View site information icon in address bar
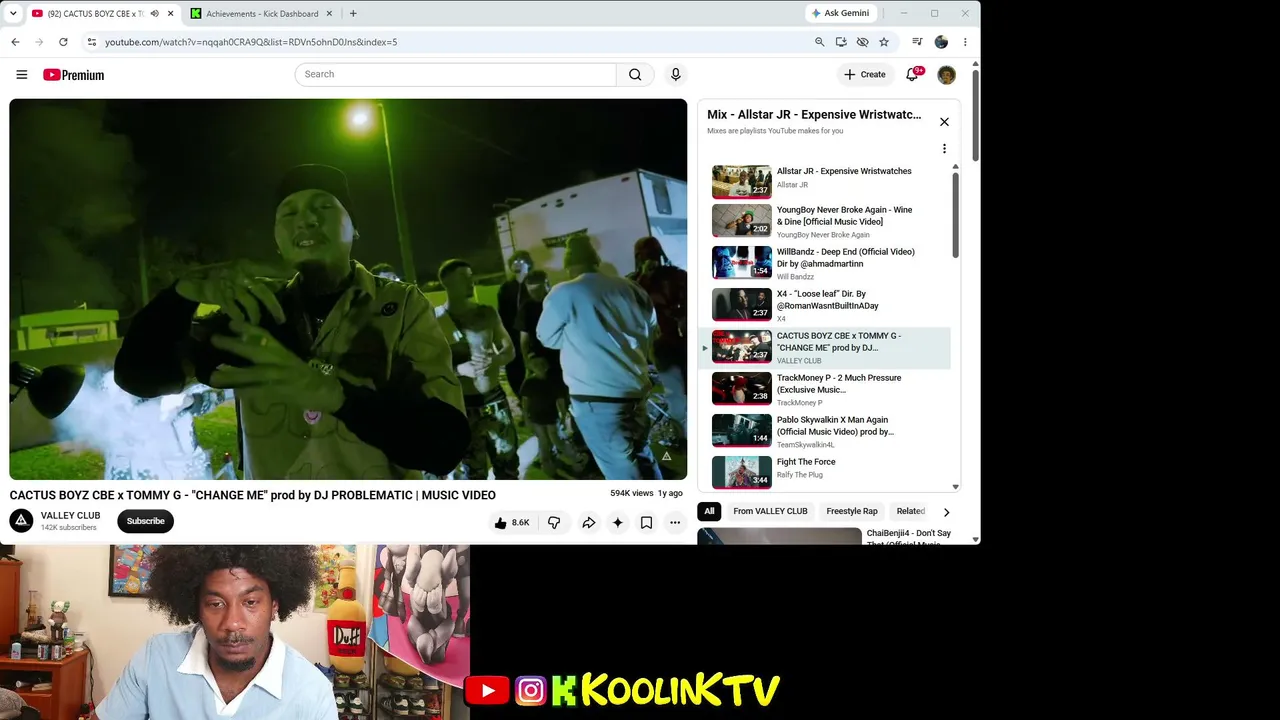 click(x=92, y=42)
